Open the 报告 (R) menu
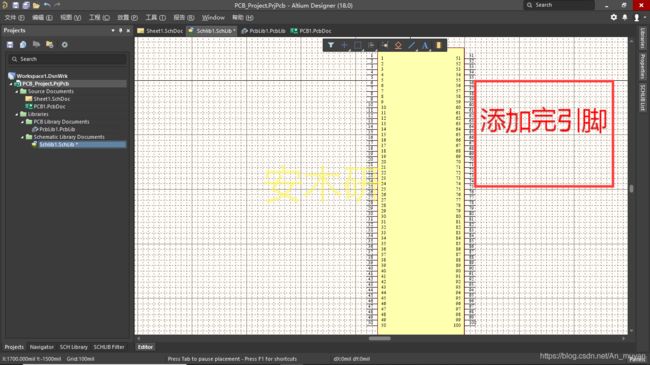This screenshot has width=650, height=365. pyautogui.click(x=184, y=17)
